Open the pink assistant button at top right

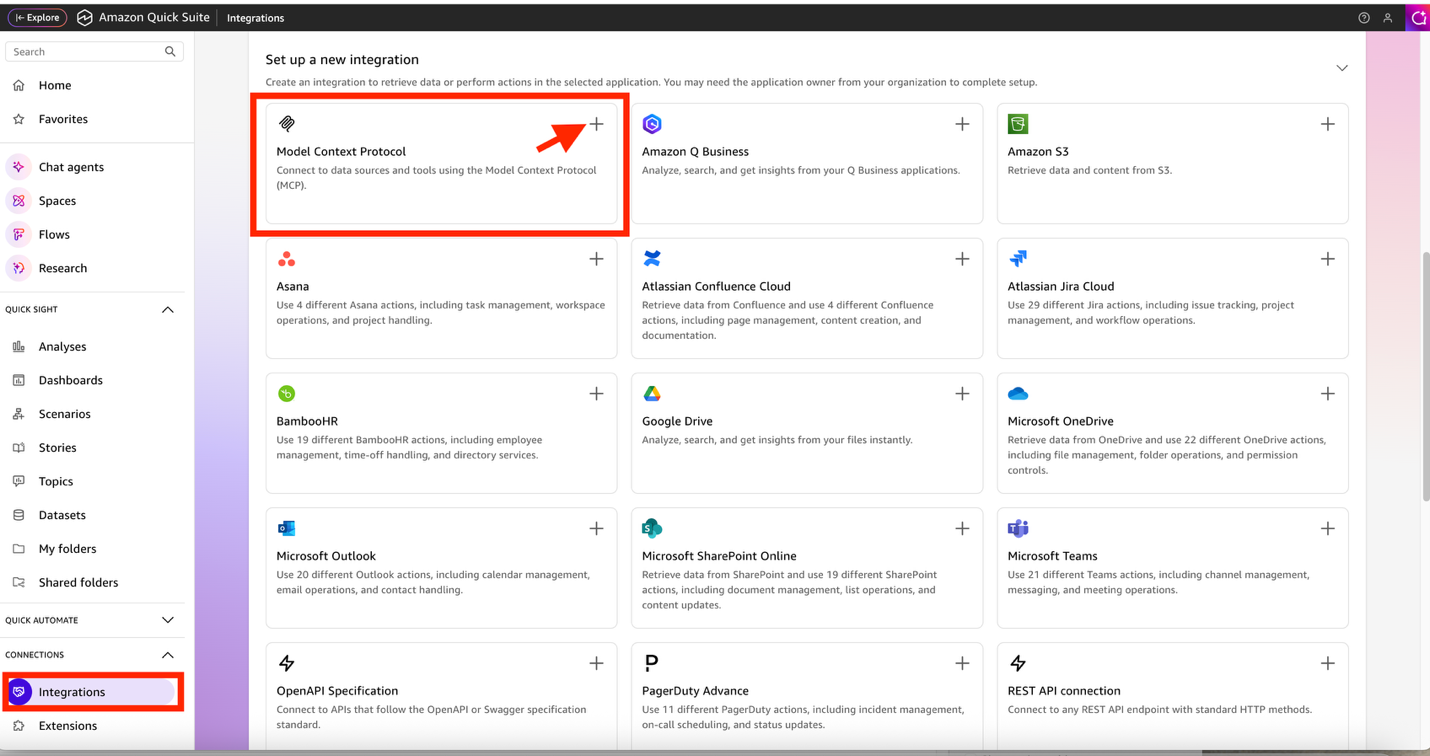[1418, 18]
